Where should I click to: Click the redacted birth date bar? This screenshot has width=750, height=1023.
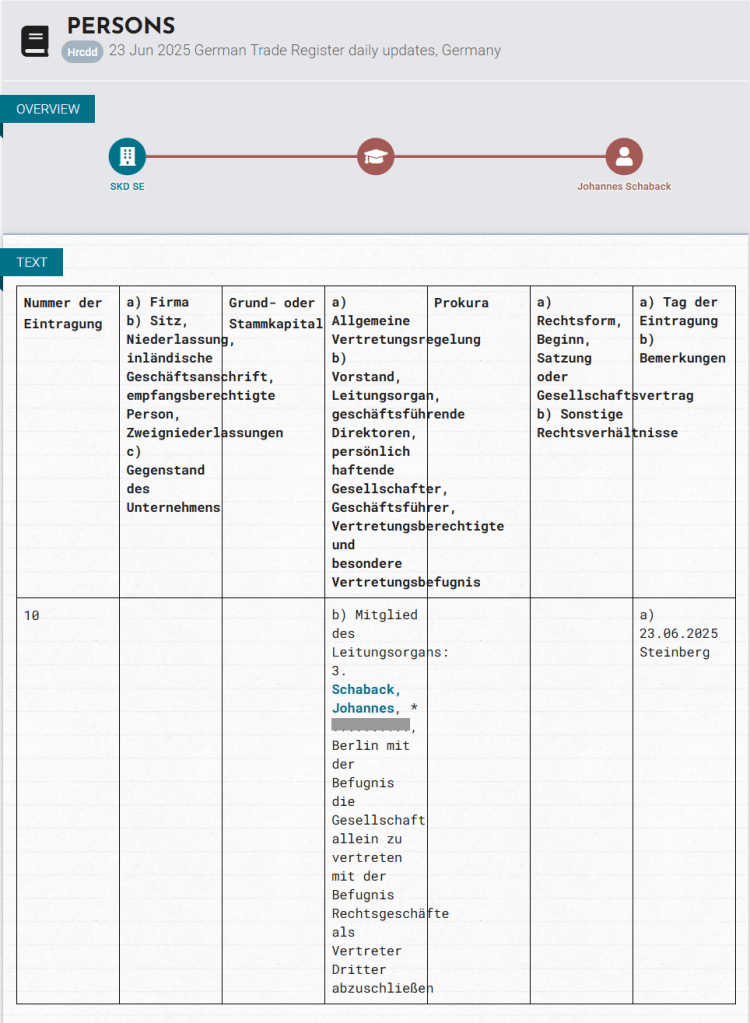tap(370, 725)
